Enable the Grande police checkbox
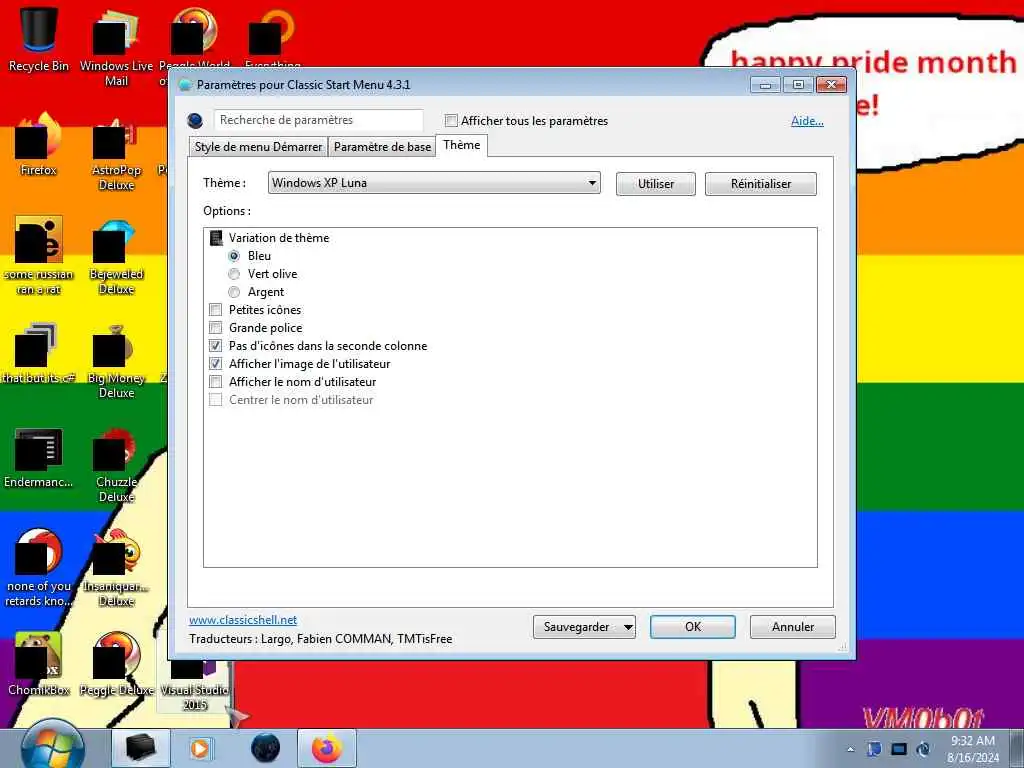 pos(216,328)
